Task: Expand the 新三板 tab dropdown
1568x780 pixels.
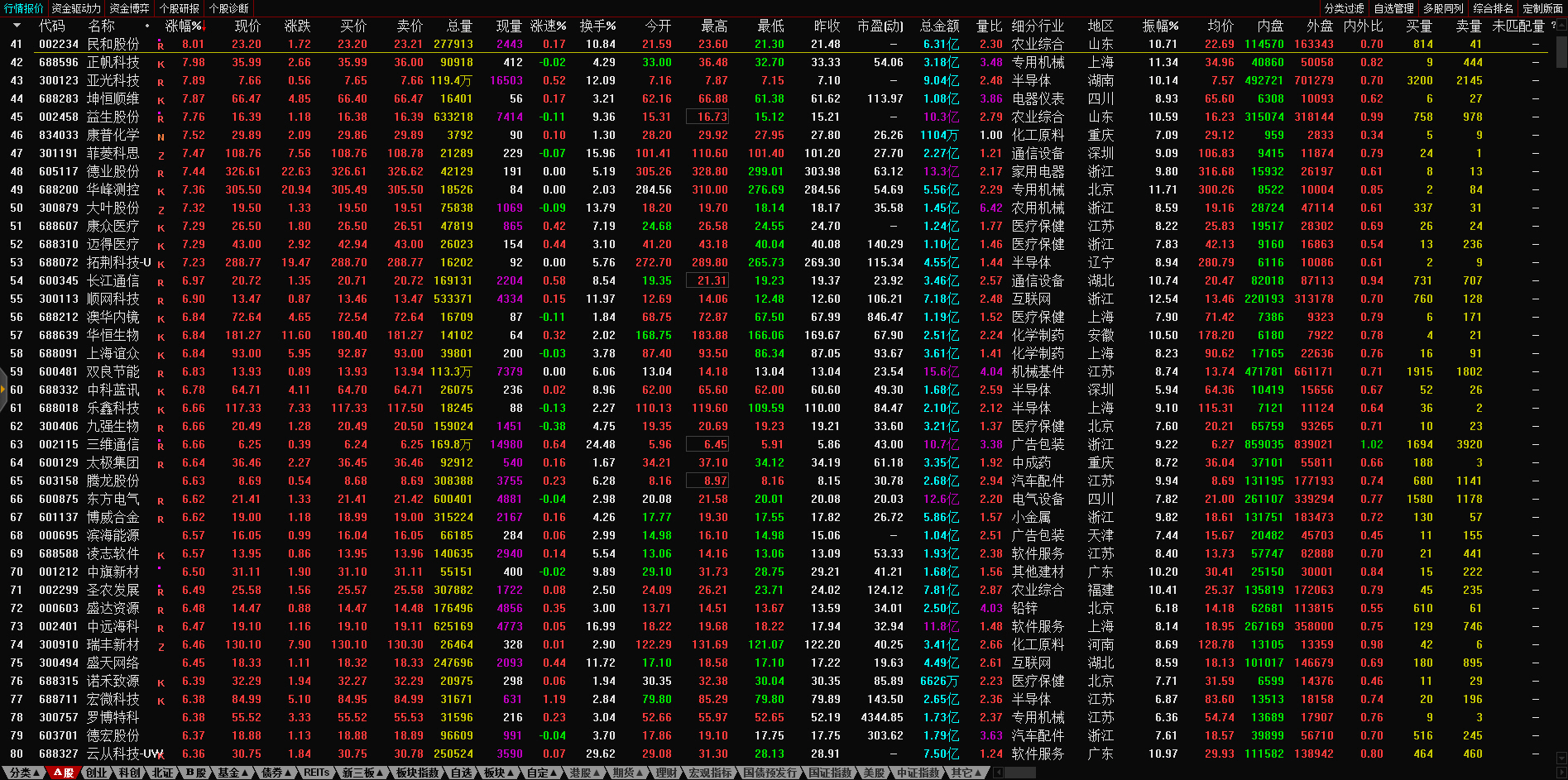Action: coord(362,773)
